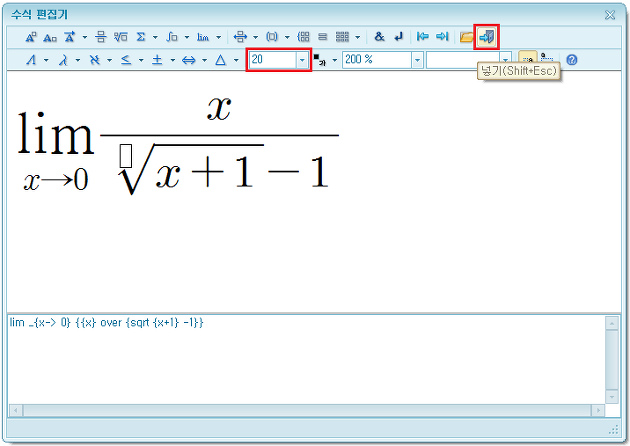Expand the matrix options dropdown

click(x=358, y=37)
